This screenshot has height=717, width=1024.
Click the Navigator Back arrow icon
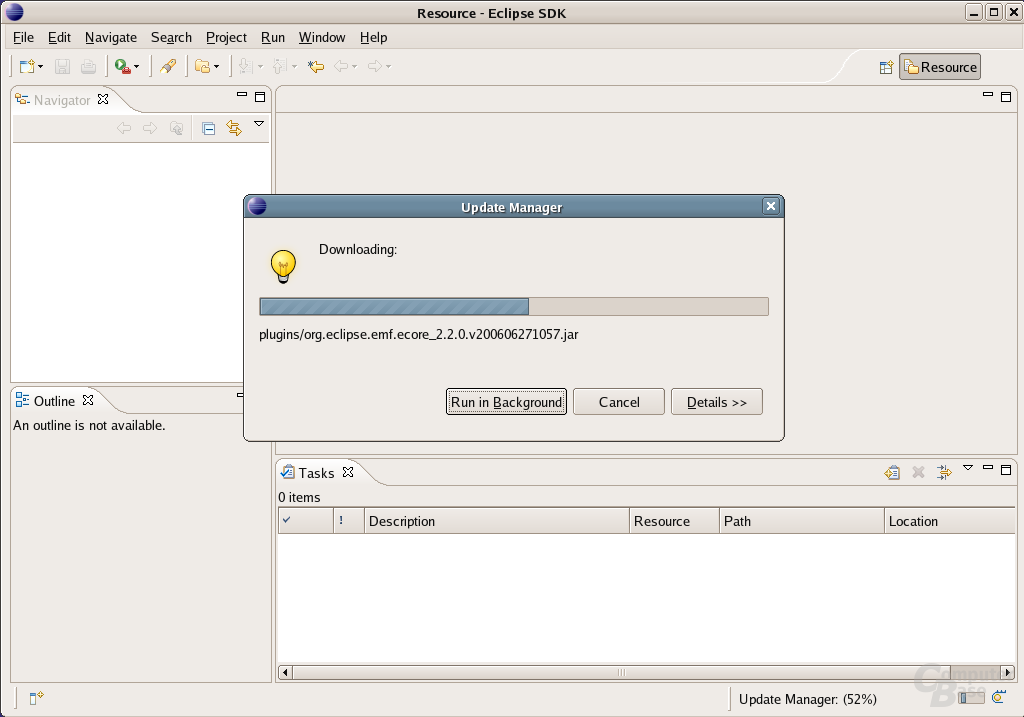pos(124,128)
